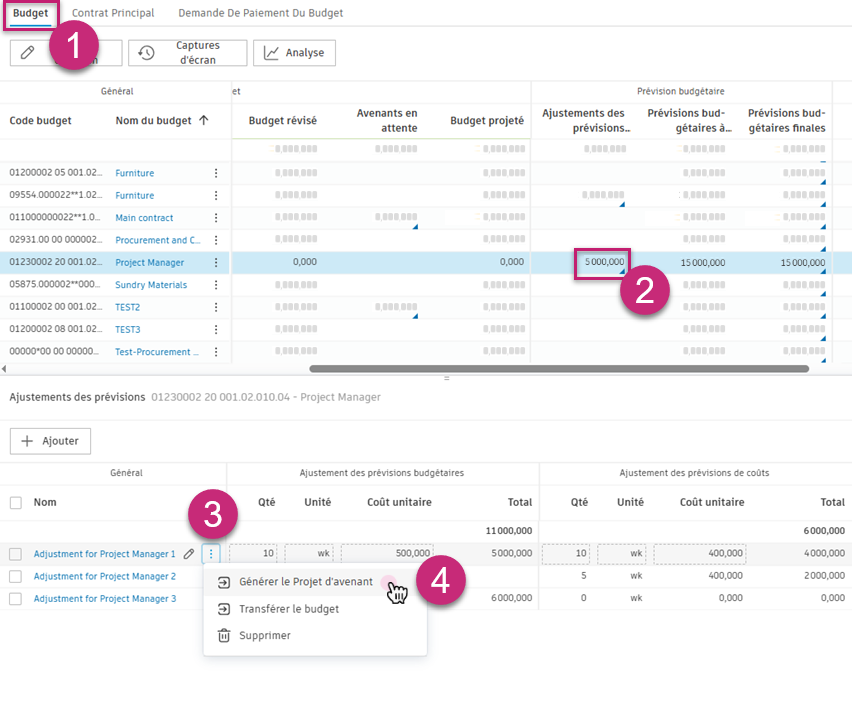This screenshot has width=852, height=702.
Task: Open Adjustment for Project Manager 2 link
Action: point(105,576)
